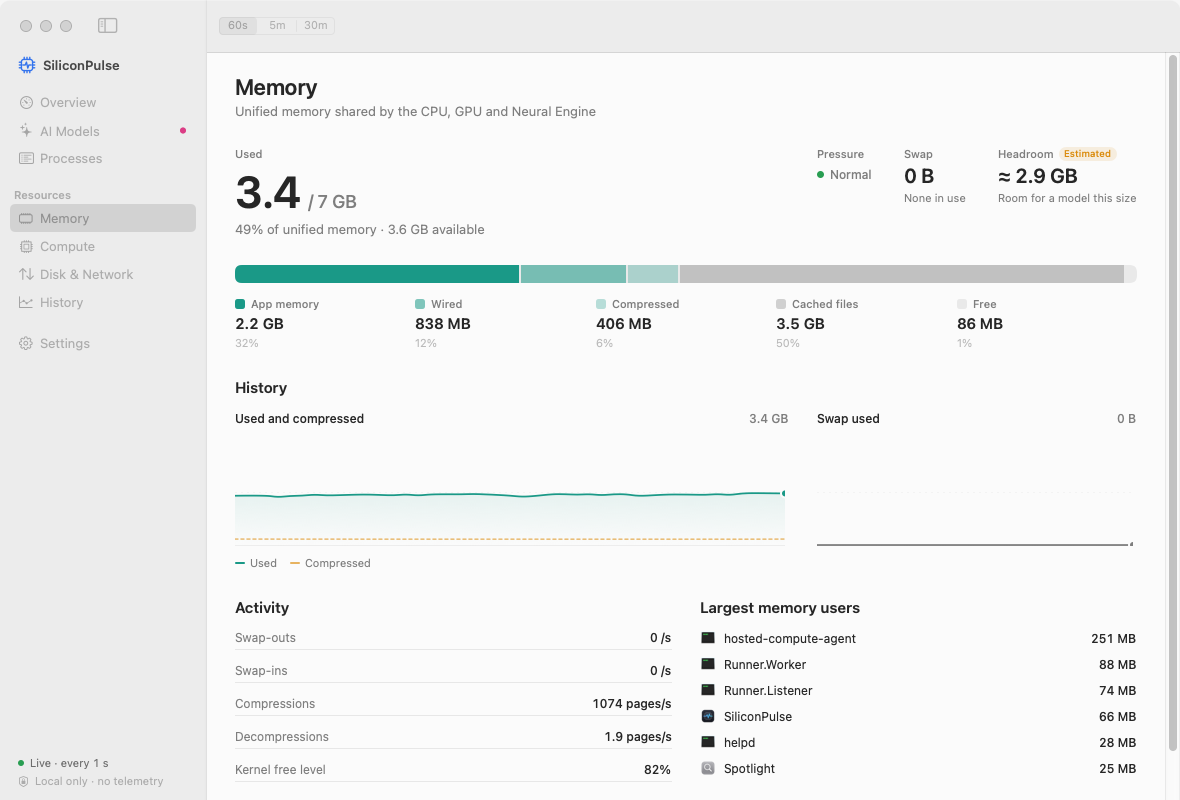This screenshot has width=1180, height=800.
Task: Click the Used and compressed history chart
Action: 510,493
